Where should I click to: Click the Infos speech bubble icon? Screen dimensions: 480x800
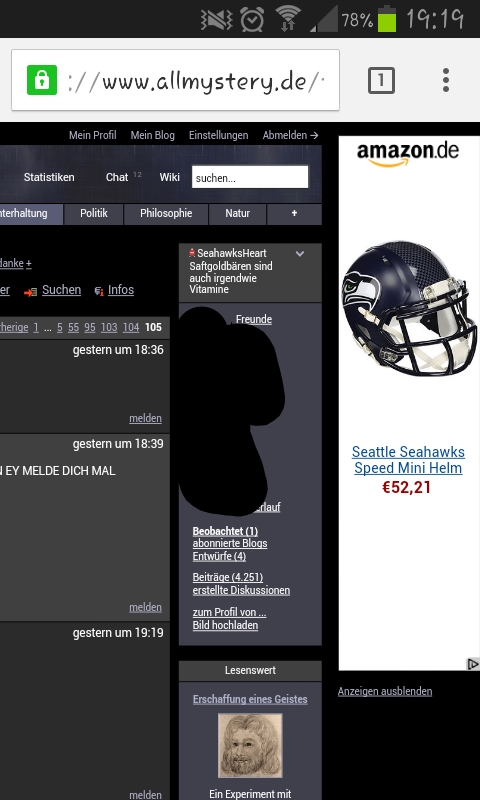coord(99,291)
